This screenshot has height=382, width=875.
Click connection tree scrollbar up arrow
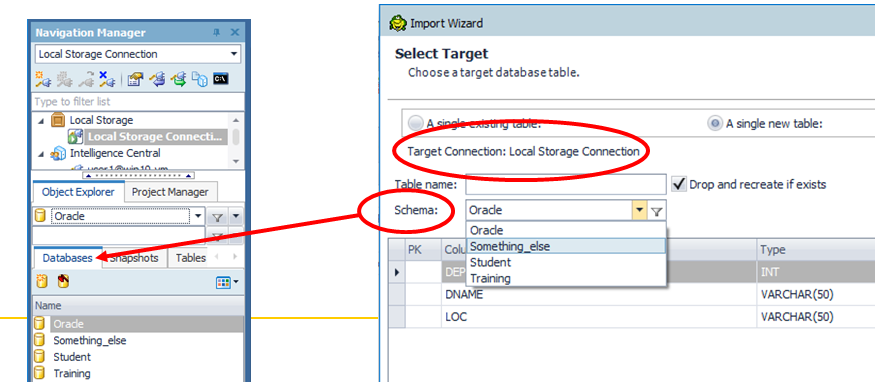click(x=236, y=120)
